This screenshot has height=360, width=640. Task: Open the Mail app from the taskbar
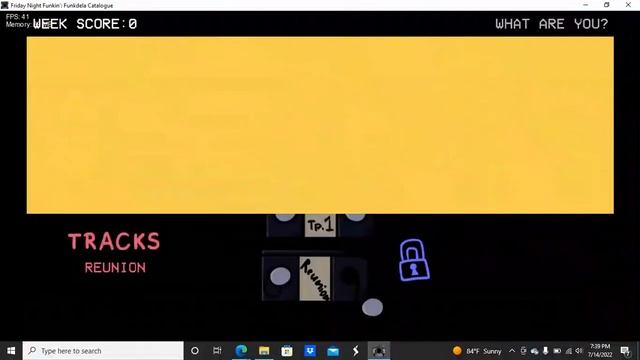click(x=333, y=351)
